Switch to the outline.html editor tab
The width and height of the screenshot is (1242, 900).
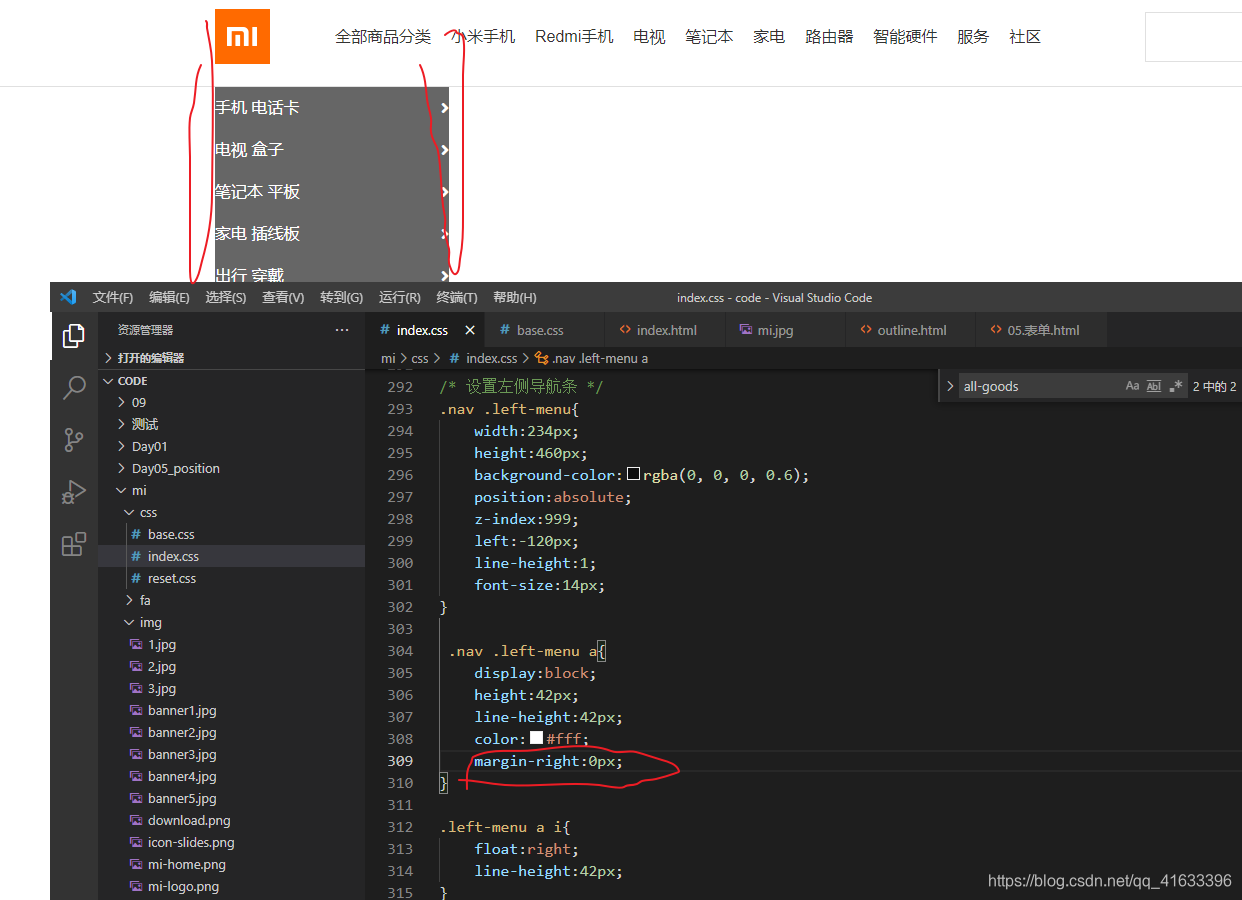coord(911,330)
